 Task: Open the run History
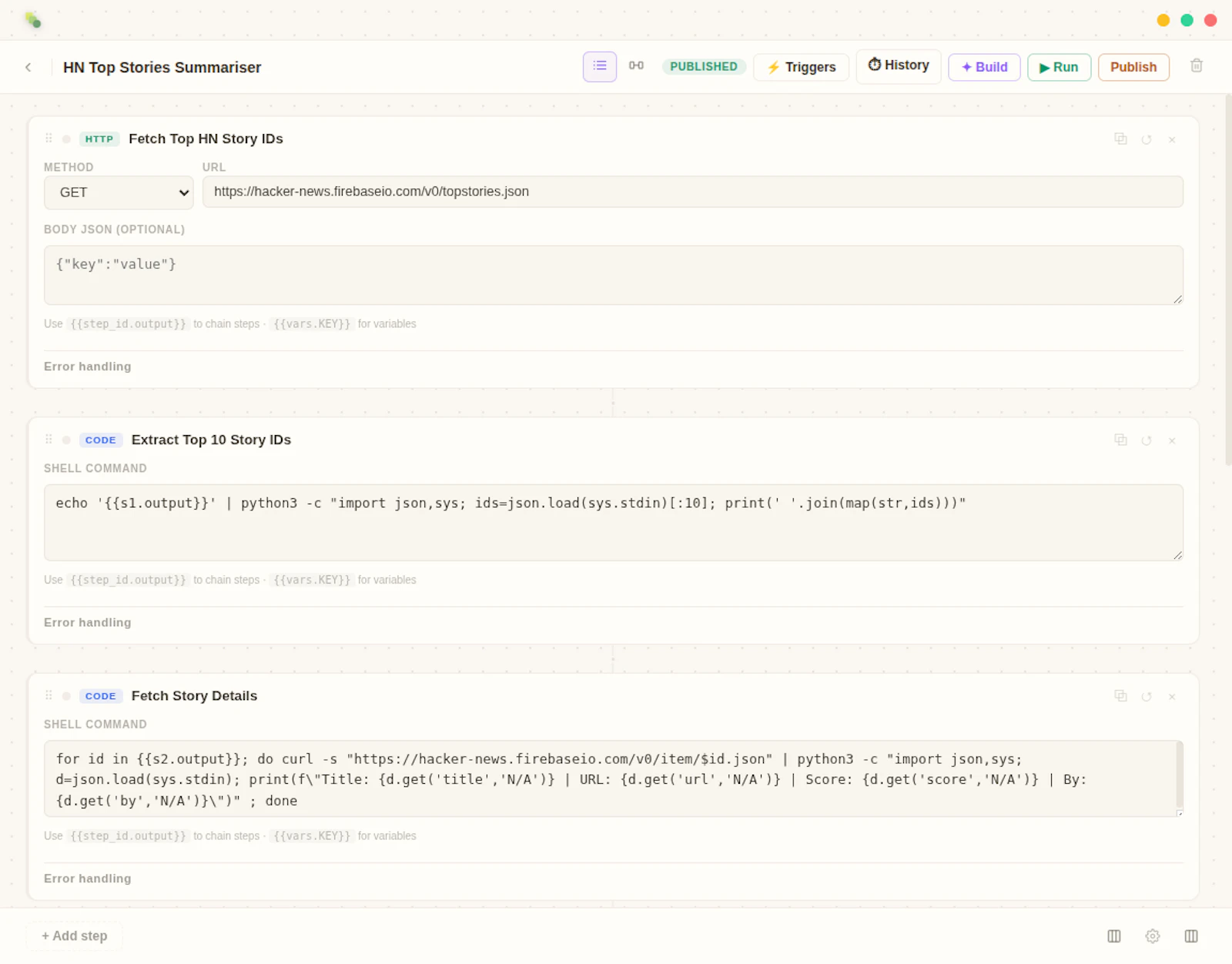pos(898,65)
